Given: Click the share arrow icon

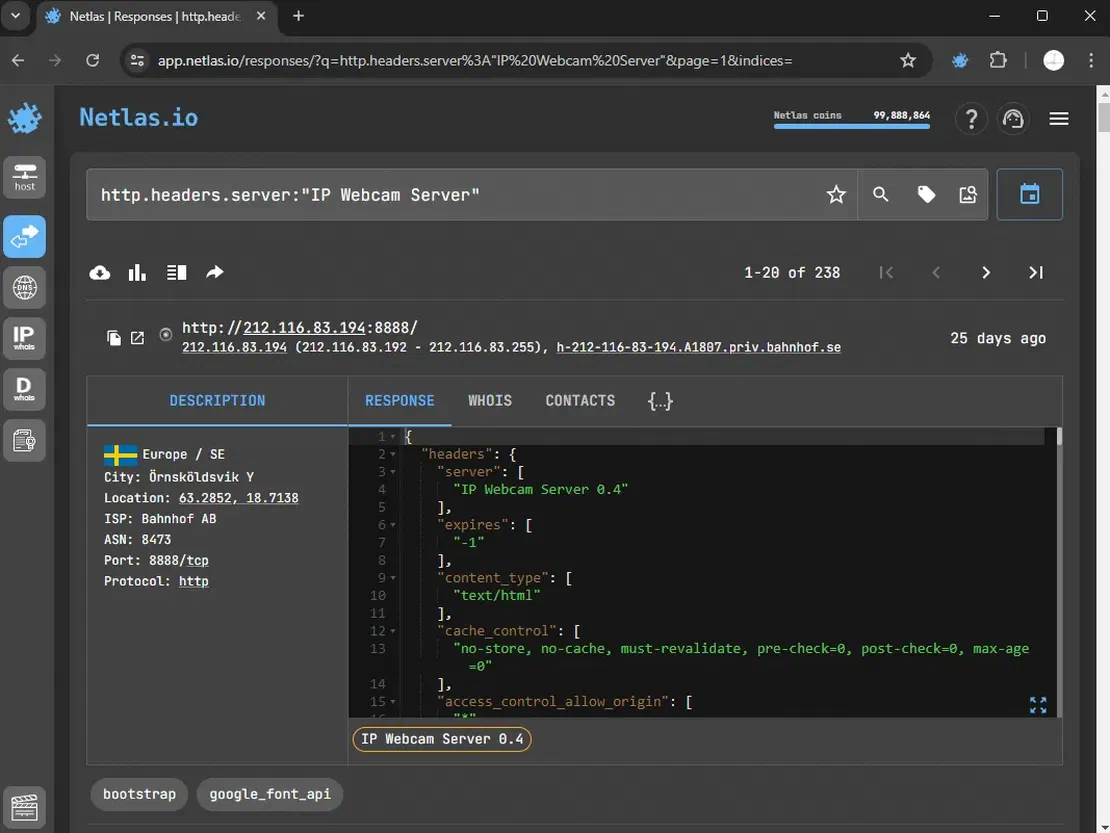Looking at the screenshot, I should click(x=215, y=273).
